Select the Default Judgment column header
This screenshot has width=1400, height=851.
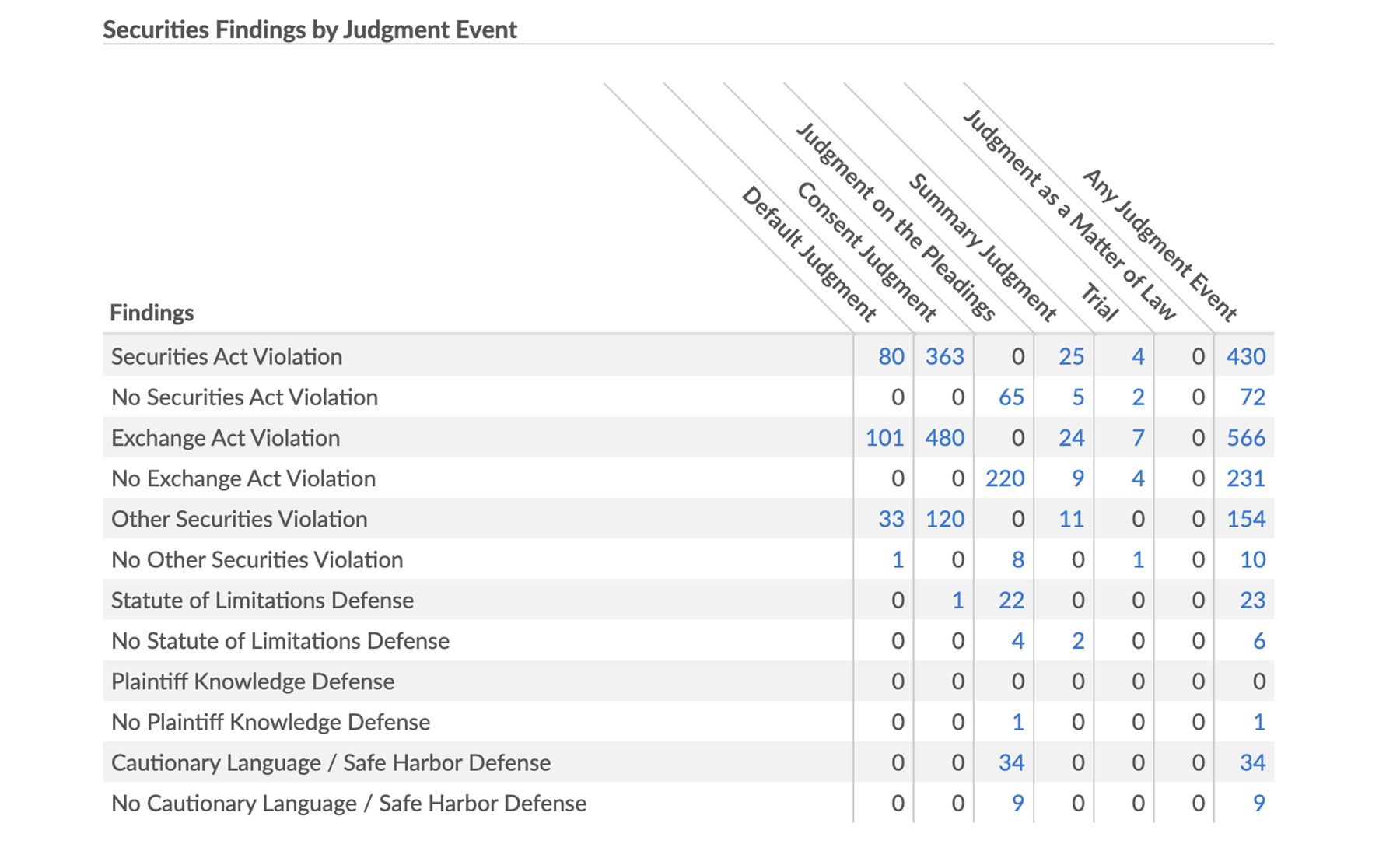coord(809,254)
